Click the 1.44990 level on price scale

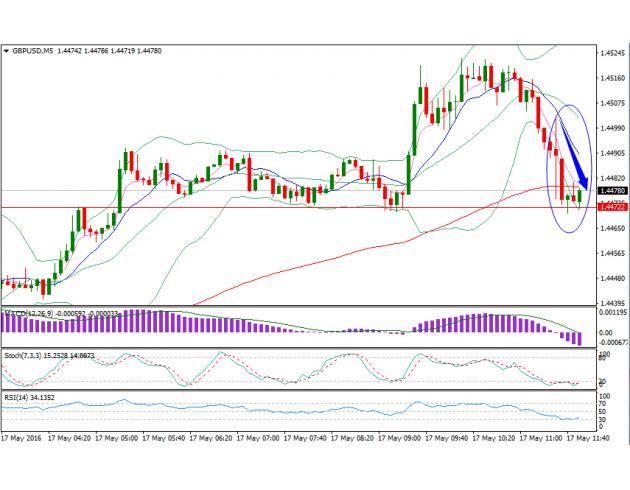(x=613, y=128)
